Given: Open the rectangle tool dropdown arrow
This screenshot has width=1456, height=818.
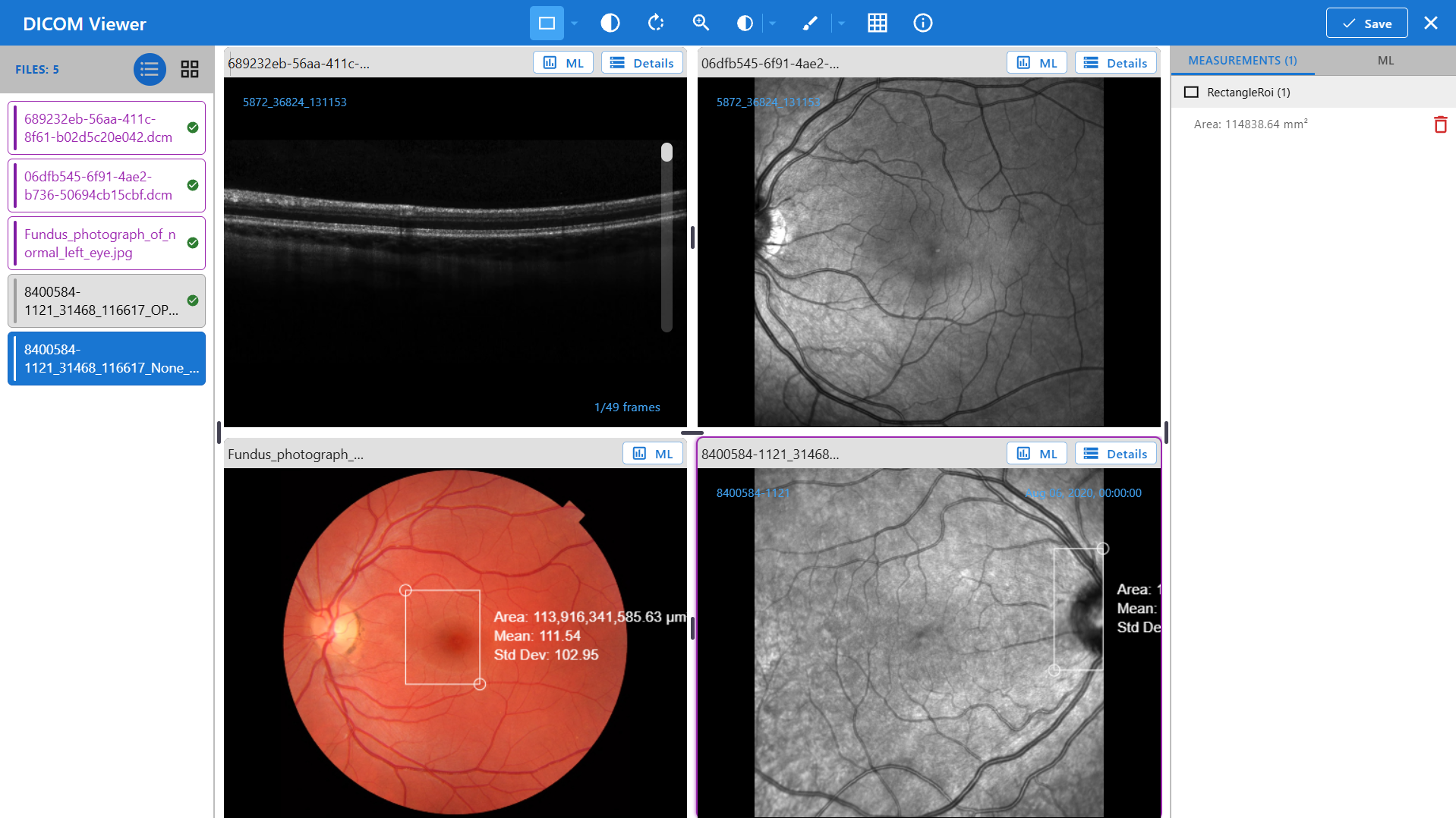Looking at the screenshot, I should (x=575, y=24).
